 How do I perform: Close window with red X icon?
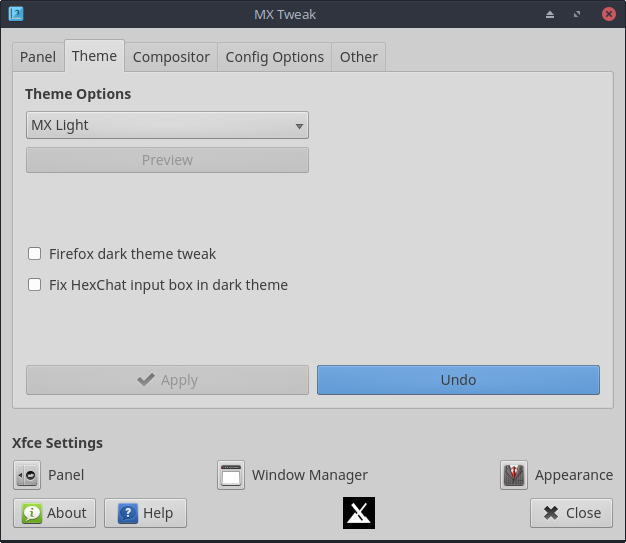608,14
